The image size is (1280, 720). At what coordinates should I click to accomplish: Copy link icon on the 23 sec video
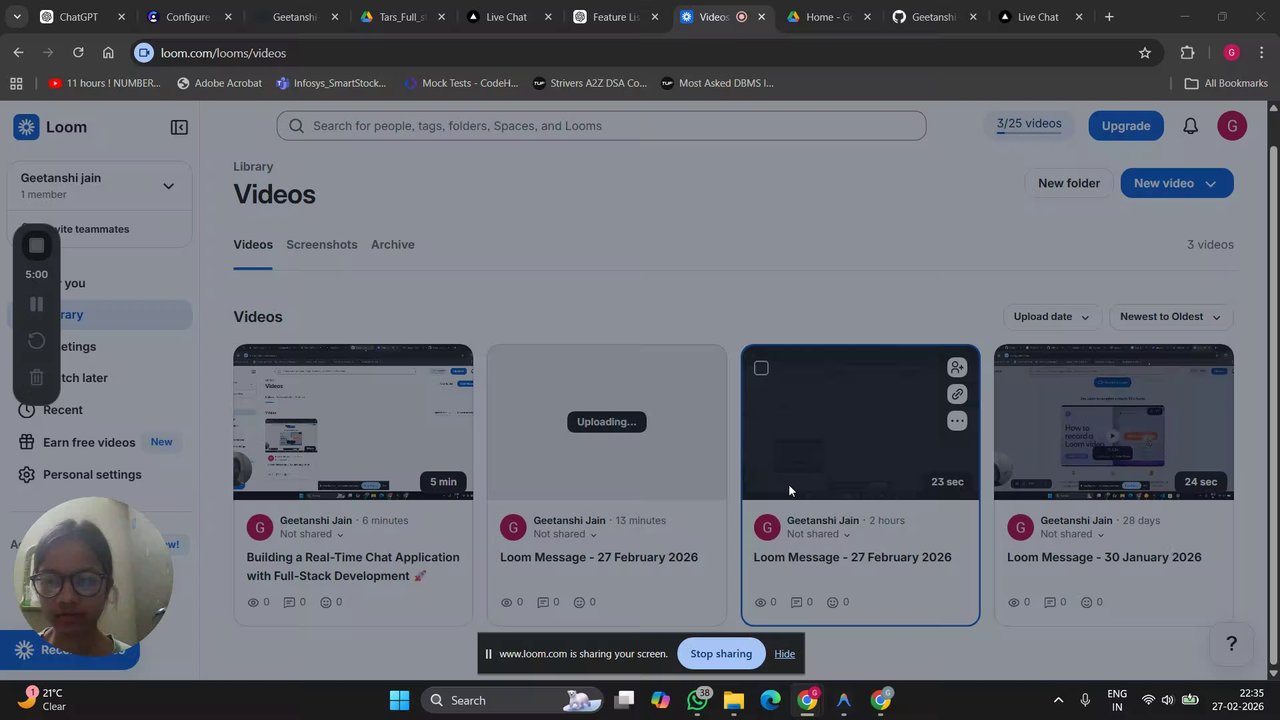click(957, 394)
